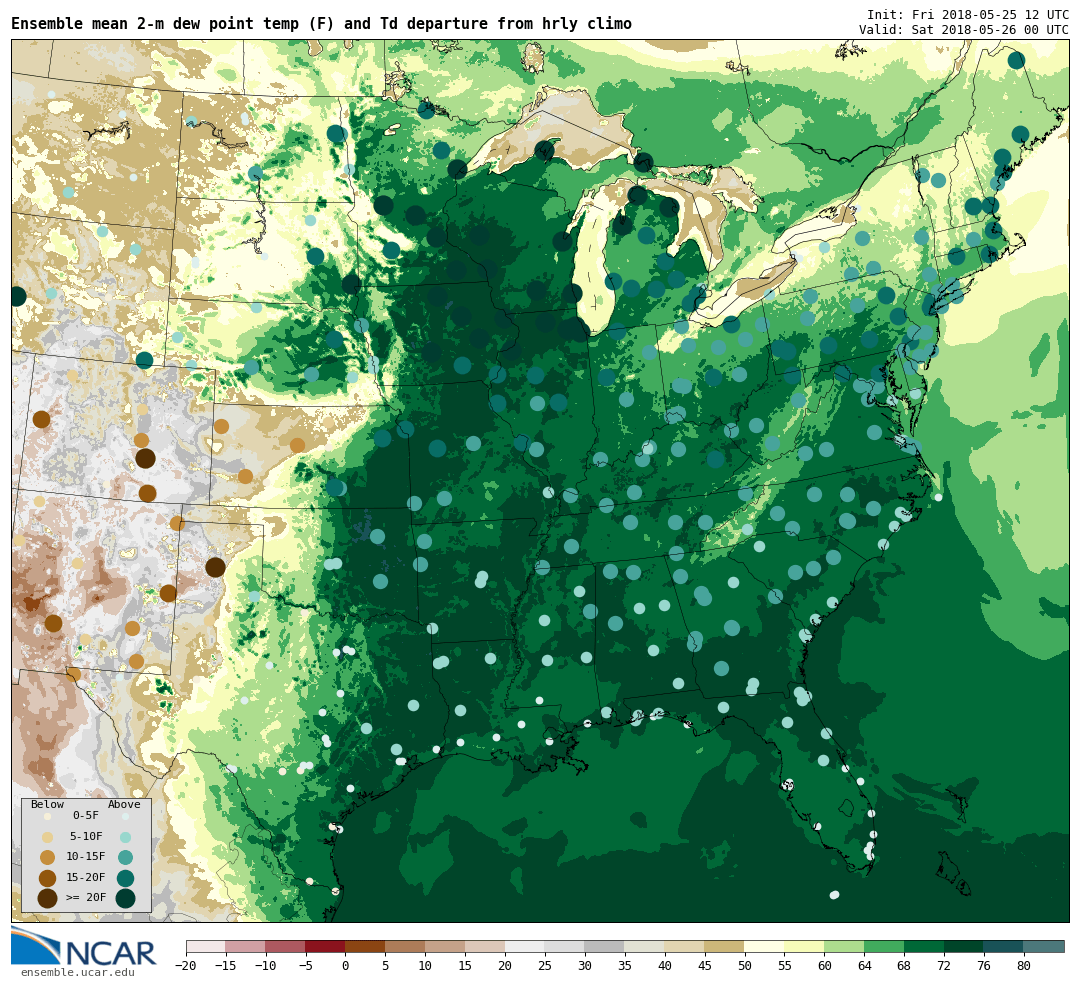Select the Above 10-15F teal legend circle
The image size is (1080, 985).
point(125,857)
